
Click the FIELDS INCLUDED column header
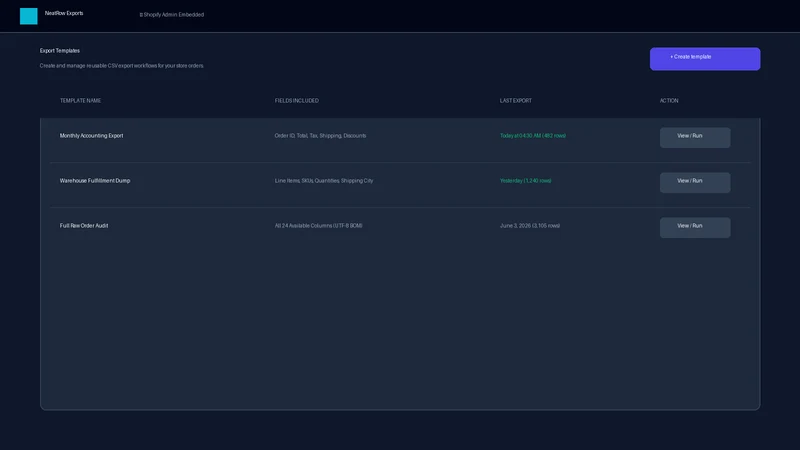296,101
